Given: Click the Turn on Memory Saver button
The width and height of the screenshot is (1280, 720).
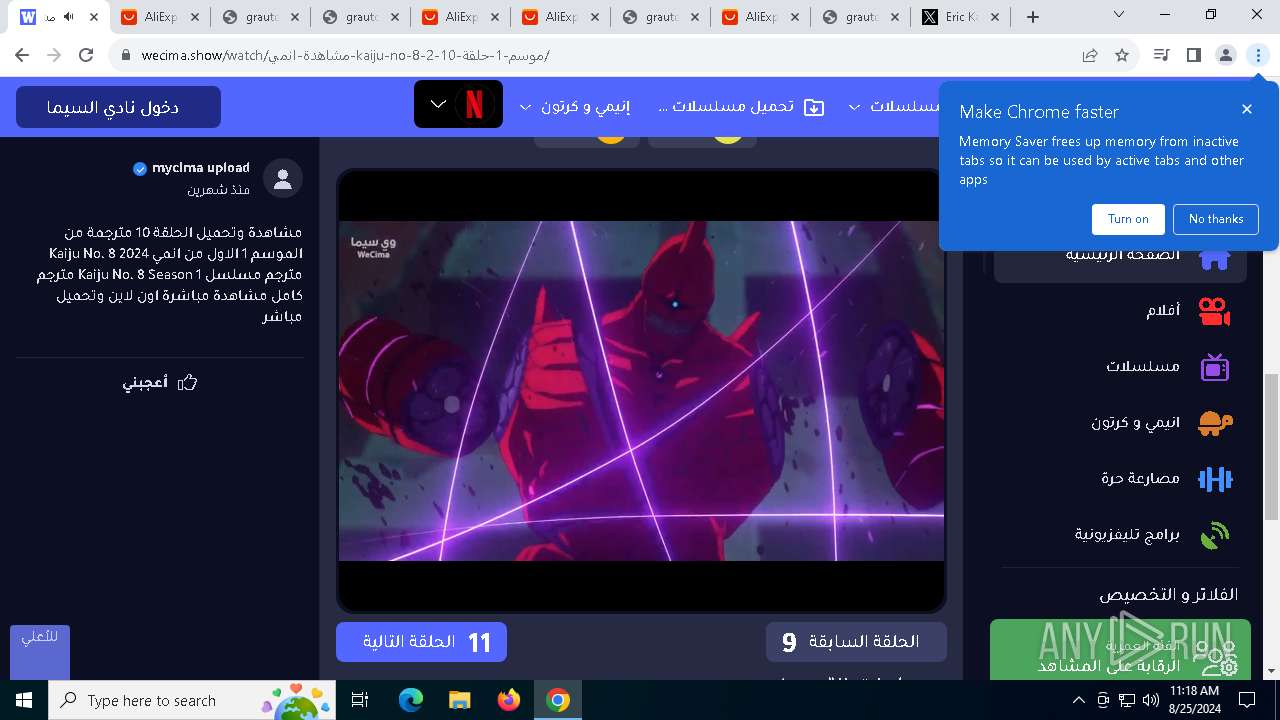Looking at the screenshot, I should click(1128, 219).
